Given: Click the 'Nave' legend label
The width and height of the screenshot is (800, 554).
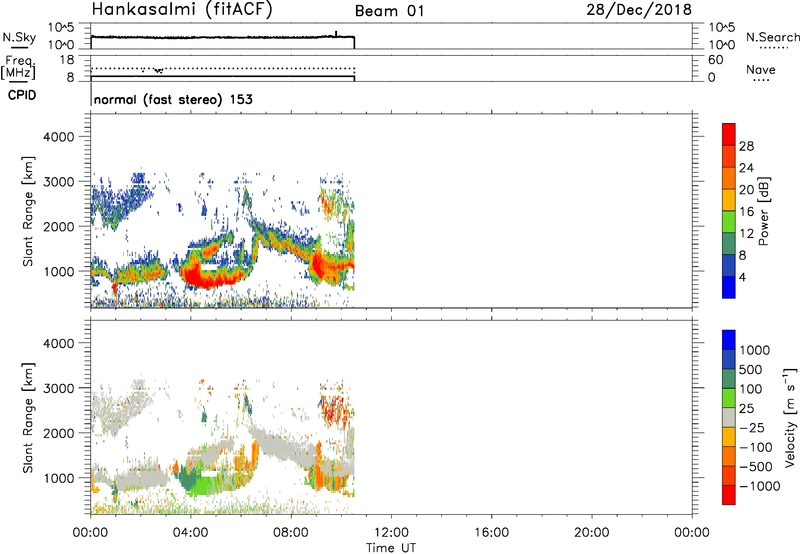Looking at the screenshot, I should tap(761, 70).
